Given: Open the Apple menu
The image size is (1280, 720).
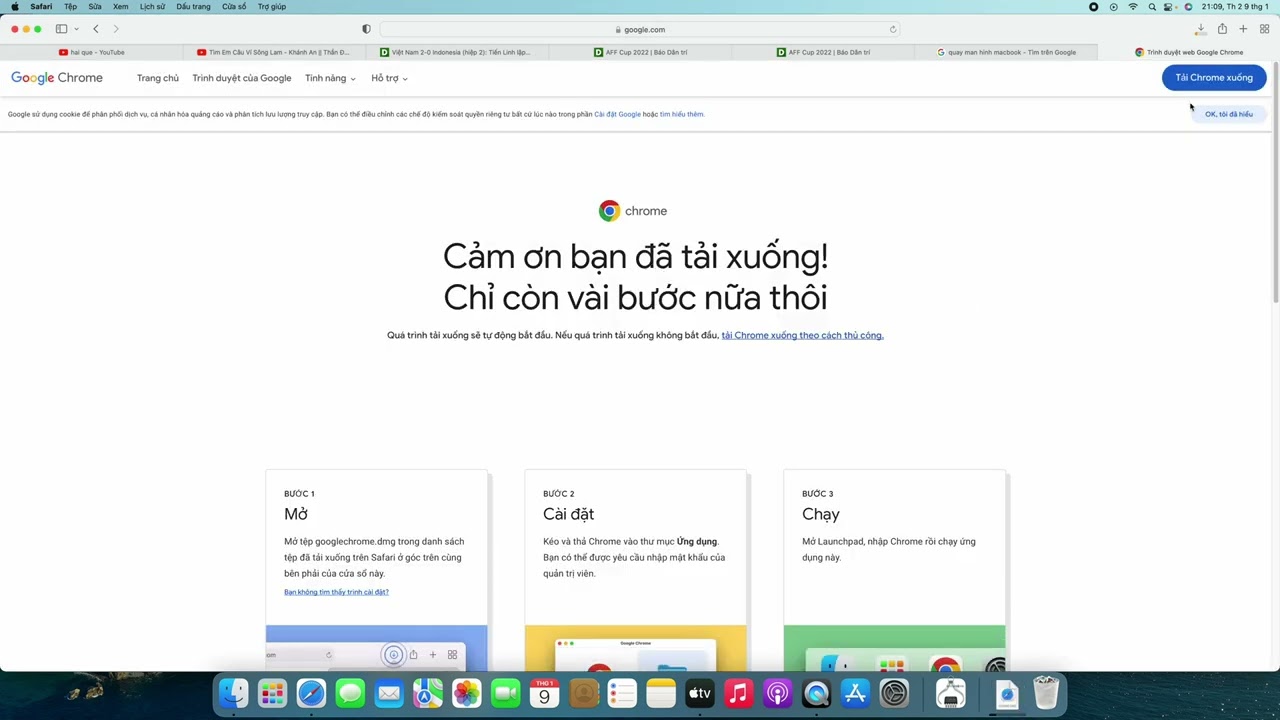Looking at the screenshot, I should pyautogui.click(x=14, y=6).
